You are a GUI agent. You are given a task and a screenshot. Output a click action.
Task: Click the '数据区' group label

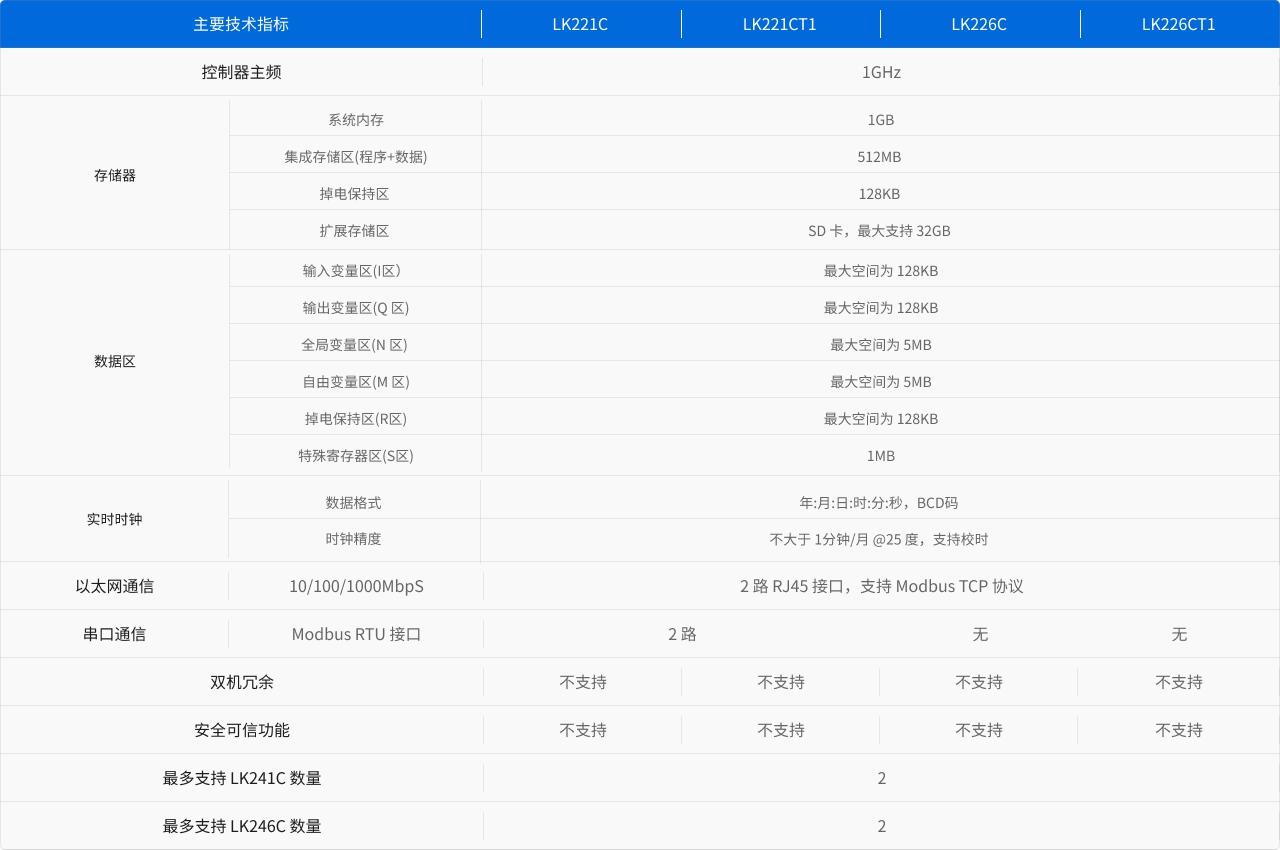115,361
